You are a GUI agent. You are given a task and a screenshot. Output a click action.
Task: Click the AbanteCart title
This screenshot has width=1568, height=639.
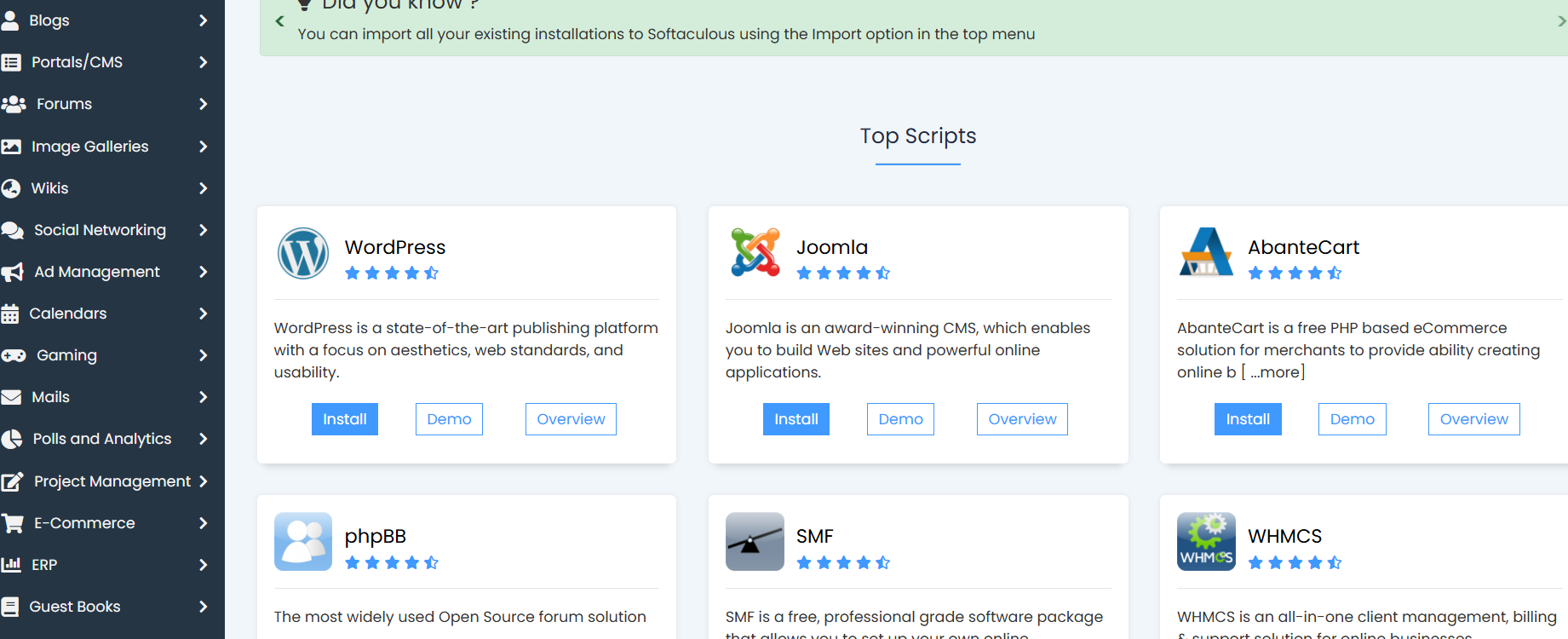click(1303, 247)
